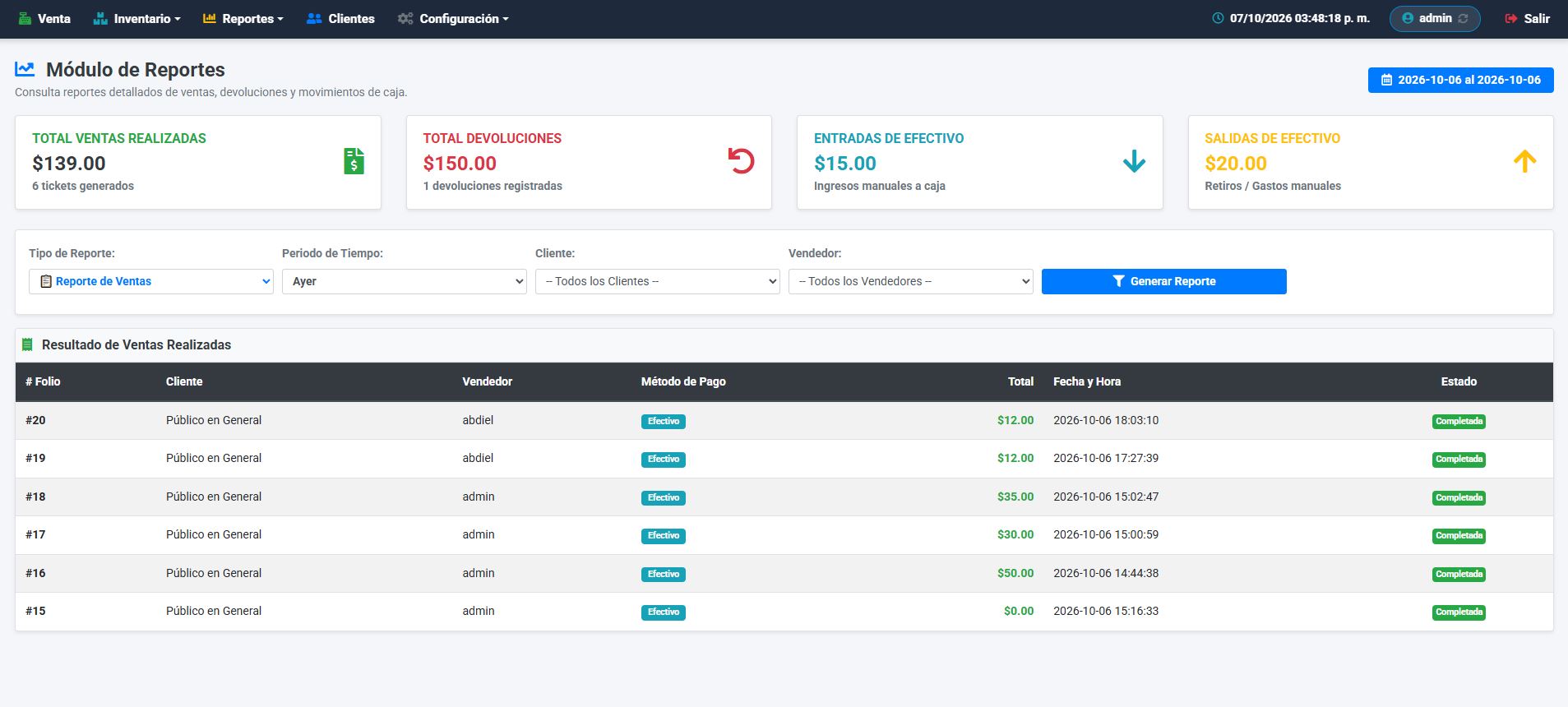Image resolution: width=1568 pixels, height=707 pixels.
Task: Click the Inventario boxes icon
Action: pos(100,19)
